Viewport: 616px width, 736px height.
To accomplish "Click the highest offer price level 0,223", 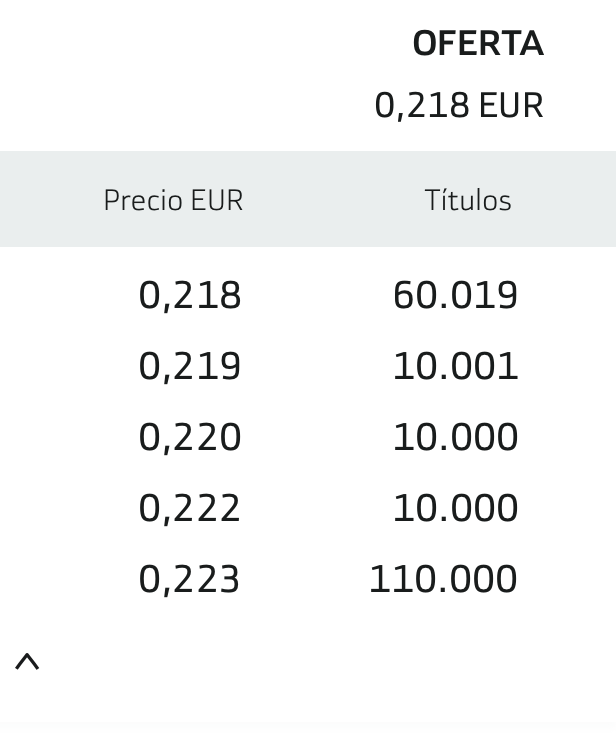I will tap(189, 580).
